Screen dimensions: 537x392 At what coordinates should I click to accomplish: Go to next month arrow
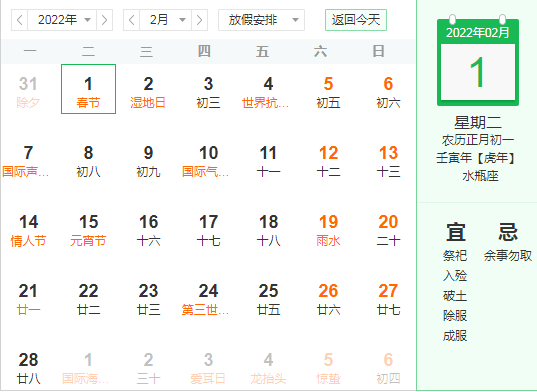pyautogui.click(x=199, y=20)
